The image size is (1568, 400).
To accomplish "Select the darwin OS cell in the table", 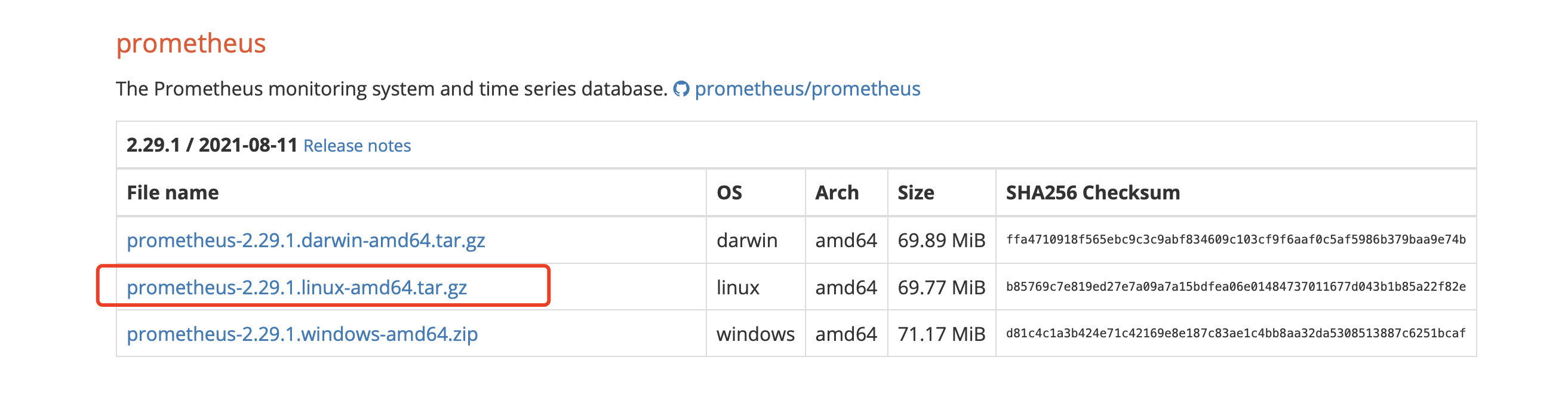I will pos(747,240).
